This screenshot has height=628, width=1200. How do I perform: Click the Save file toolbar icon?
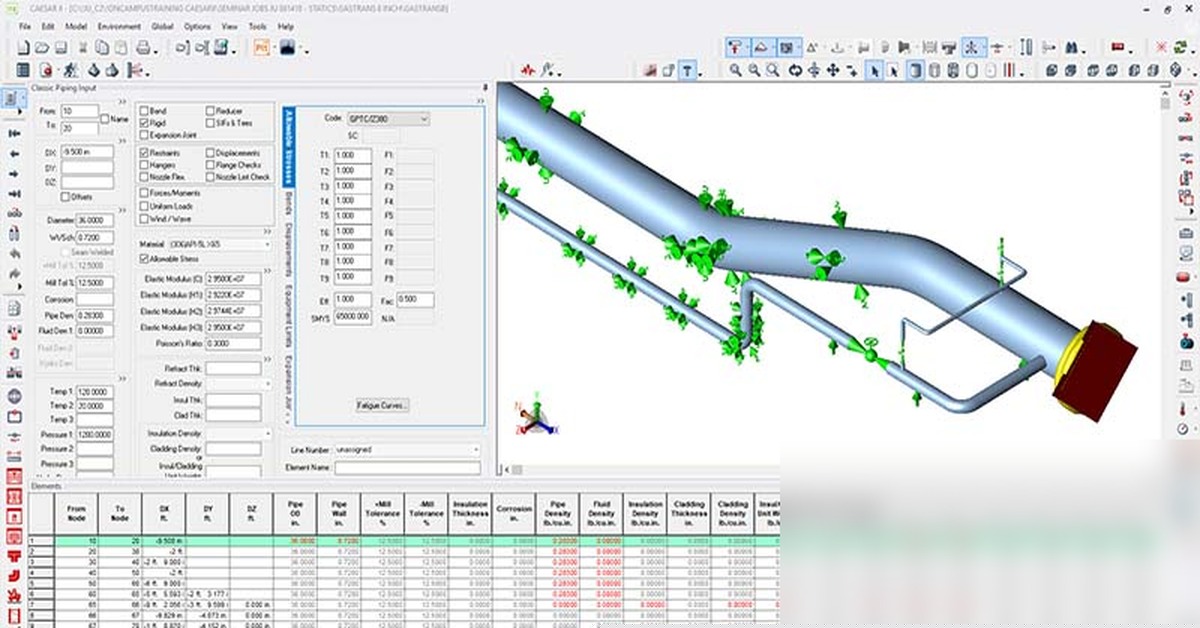[61, 47]
